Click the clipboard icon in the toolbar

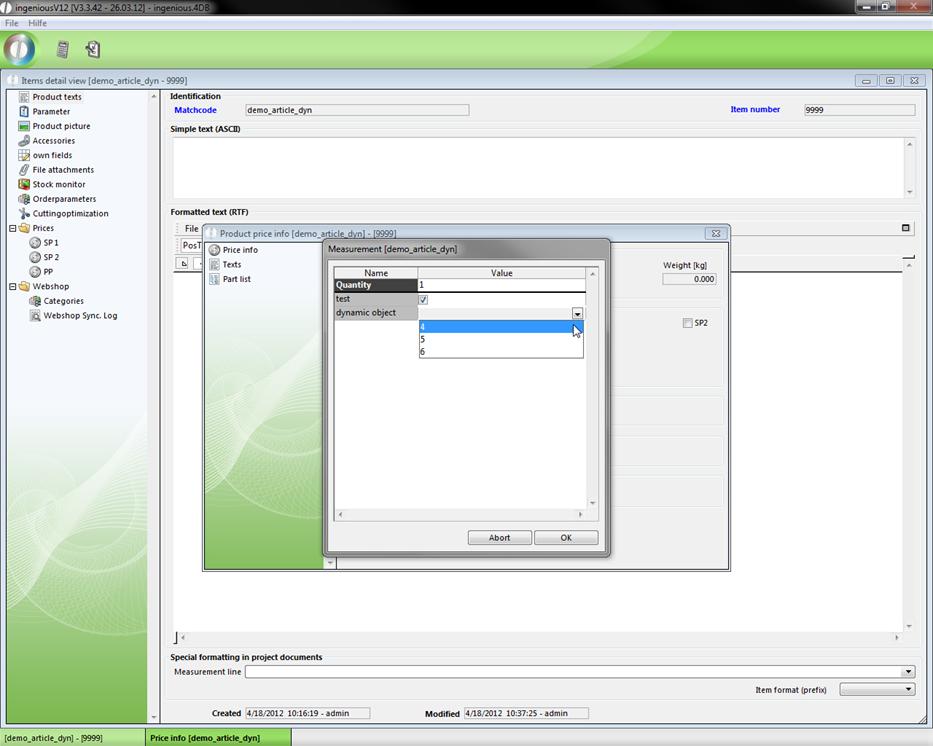point(92,49)
